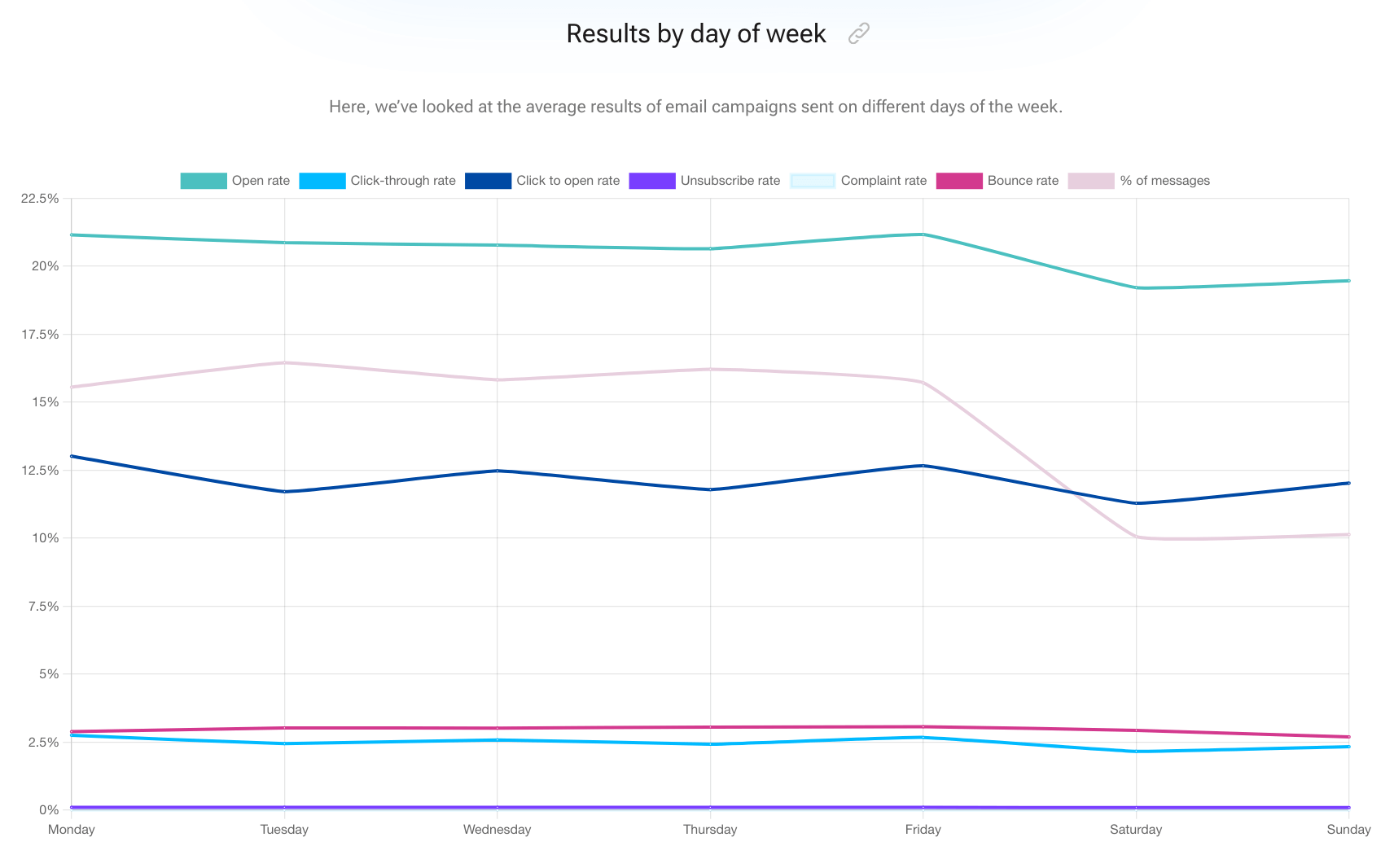
Task: Click the dark blue Click to open swatch
Action: [x=488, y=181]
